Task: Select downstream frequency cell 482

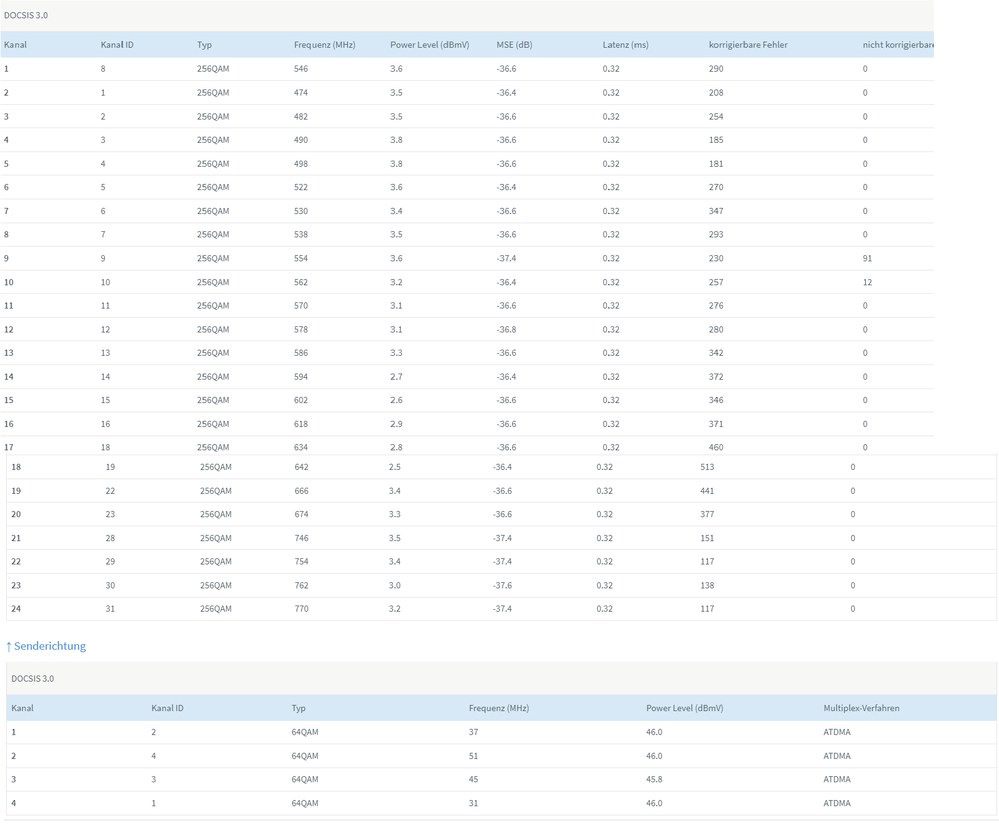Action: pyautogui.click(x=301, y=117)
